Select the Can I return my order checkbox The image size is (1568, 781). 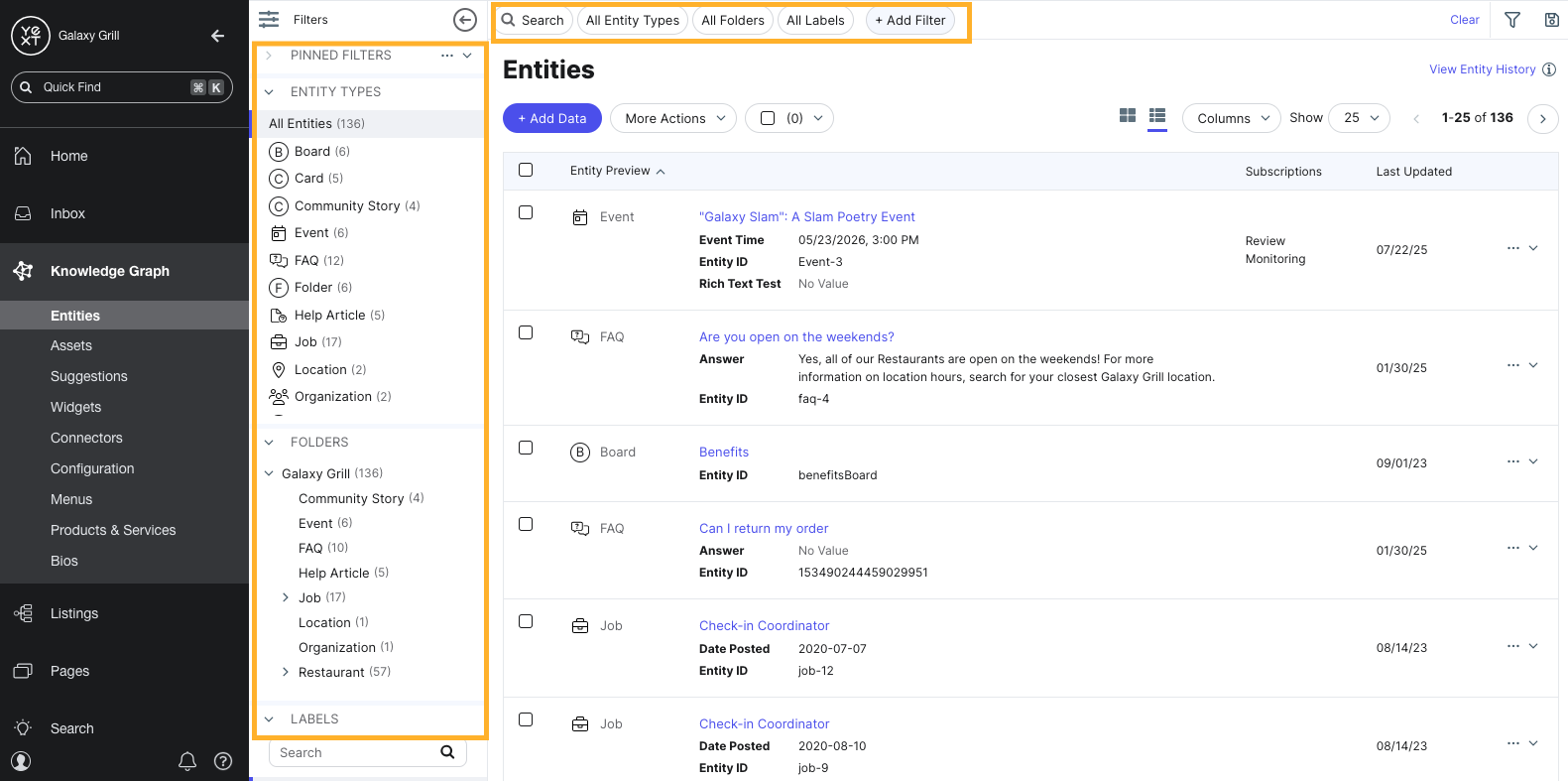point(526,524)
